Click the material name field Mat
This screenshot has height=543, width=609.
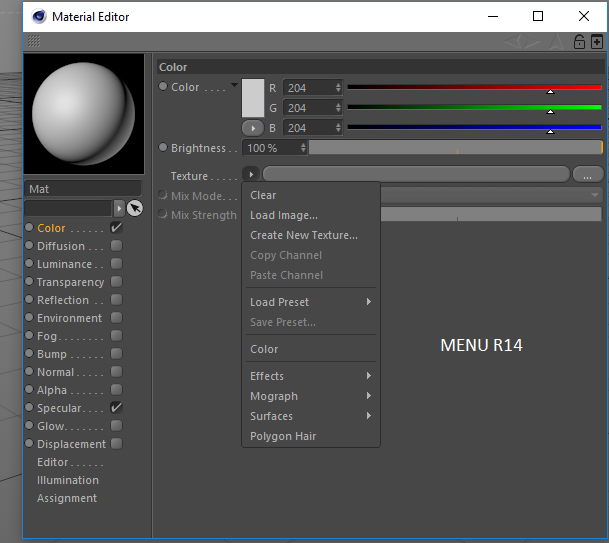point(83,189)
